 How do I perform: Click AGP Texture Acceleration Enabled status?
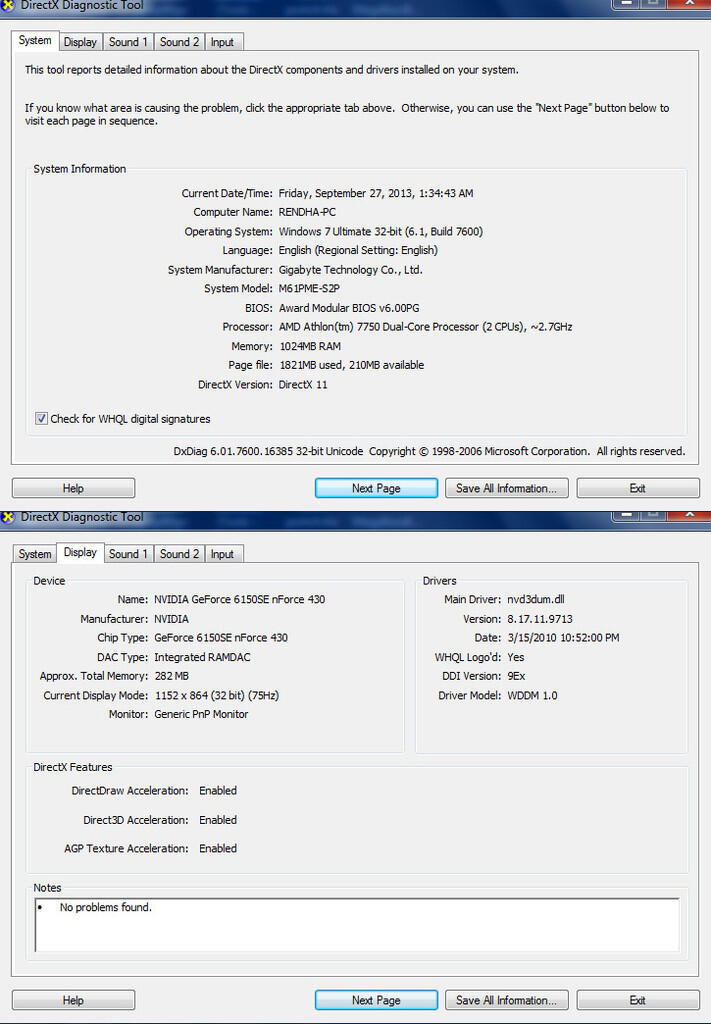pos(218,849)
